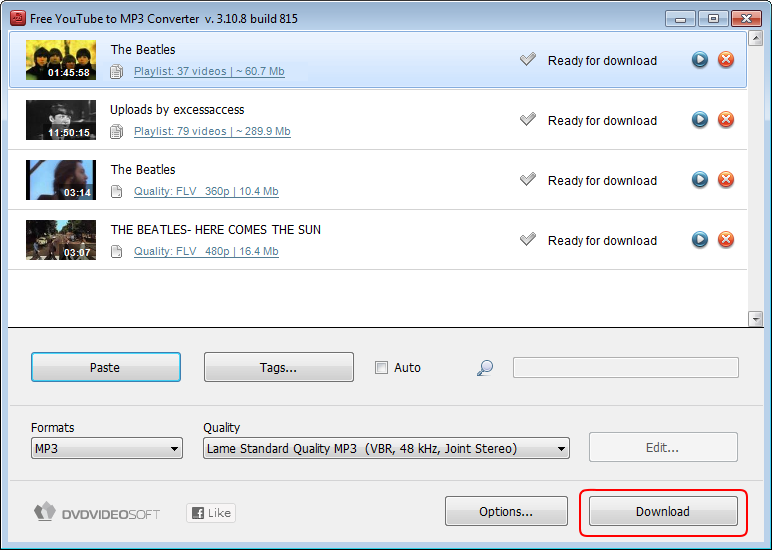Open the Tags... dialog
This screenshot has width=772, height=550.
[279, 367]
